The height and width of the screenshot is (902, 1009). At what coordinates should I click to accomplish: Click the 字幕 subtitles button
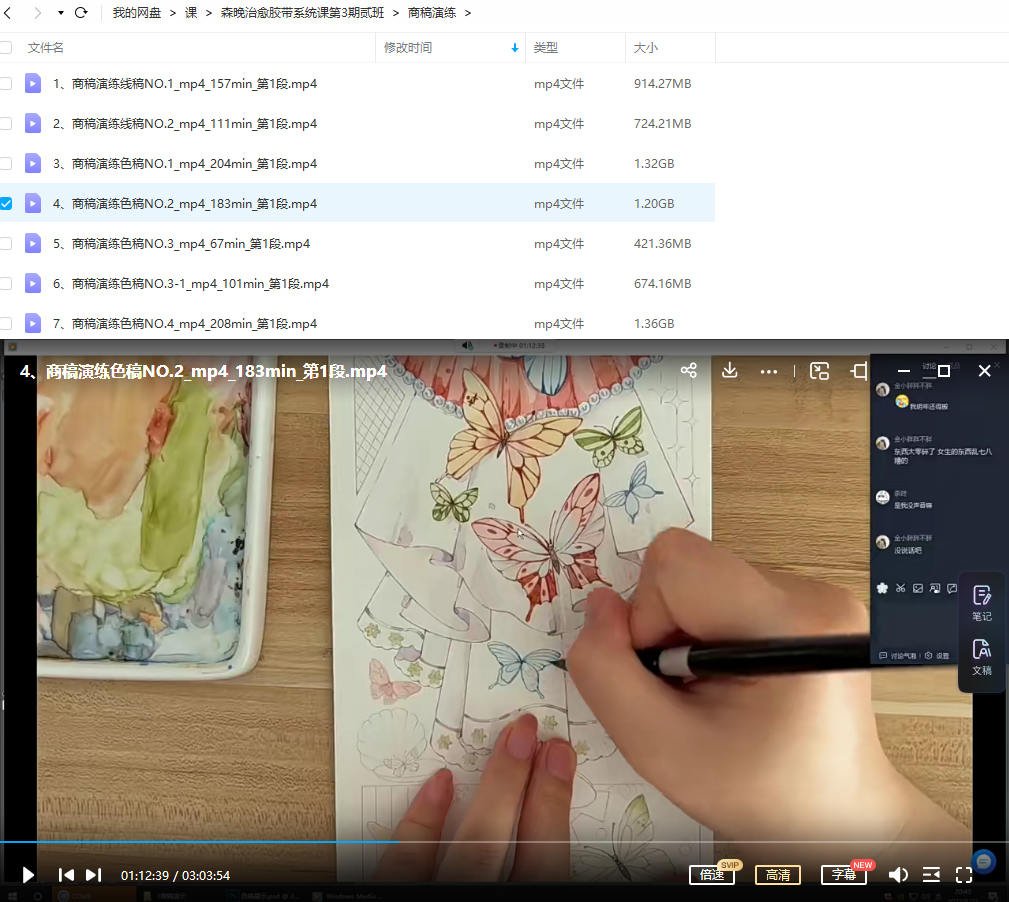844,874
